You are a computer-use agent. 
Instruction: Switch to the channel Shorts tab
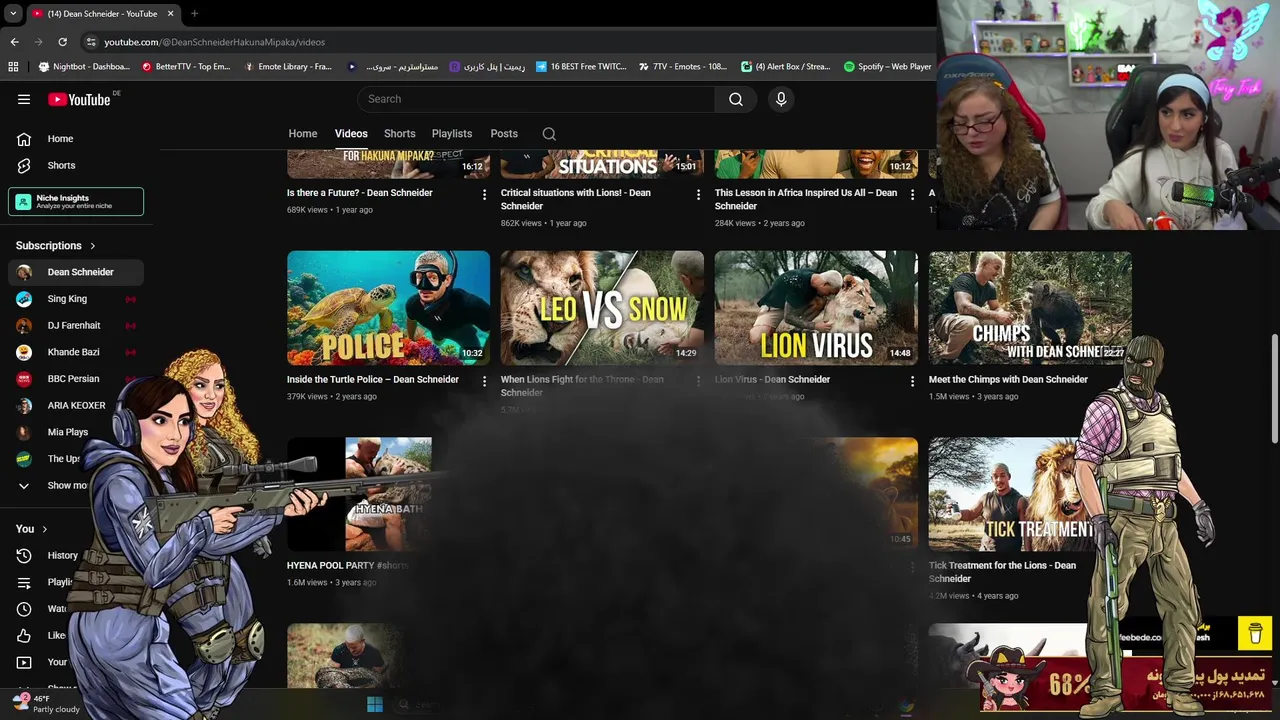click(x=400, y=134)
